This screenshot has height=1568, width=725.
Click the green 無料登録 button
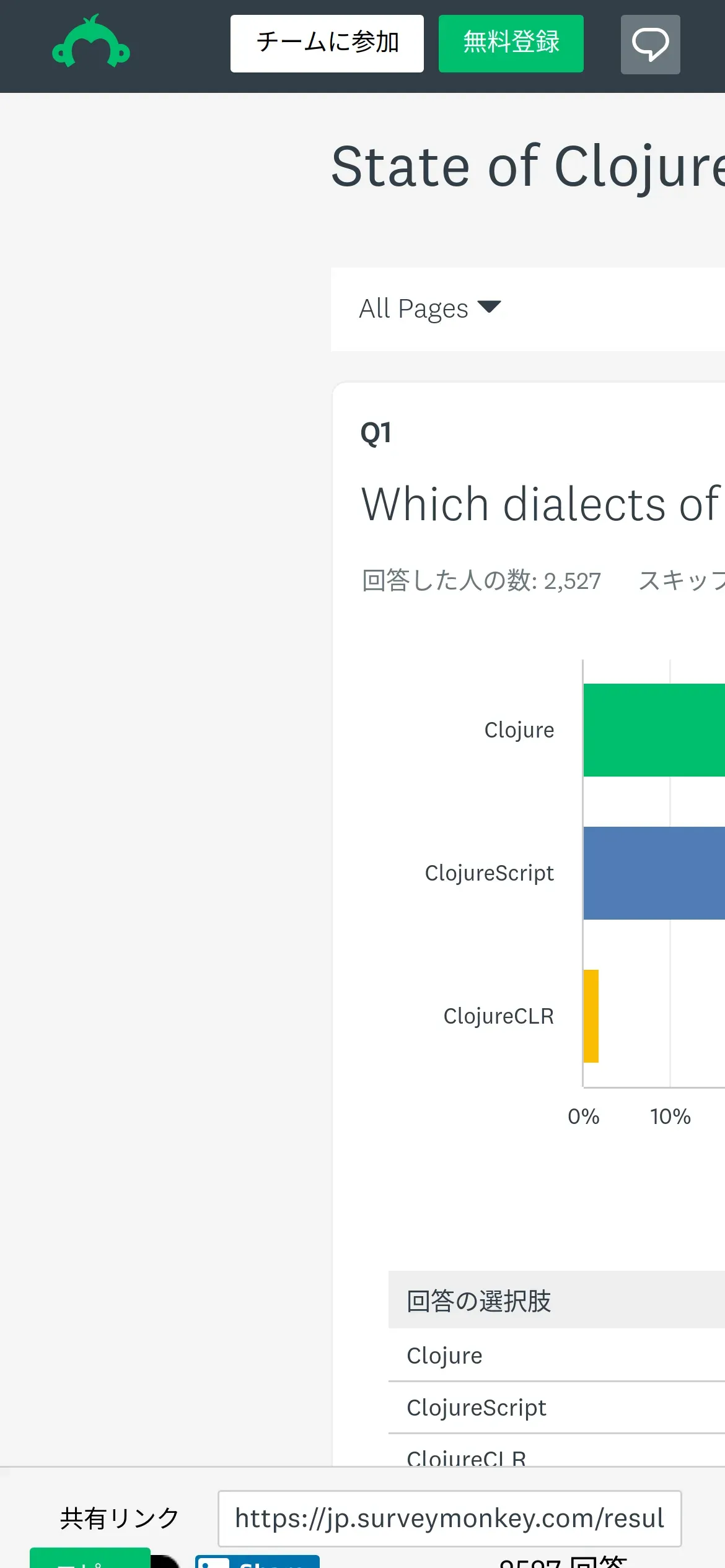511,43
